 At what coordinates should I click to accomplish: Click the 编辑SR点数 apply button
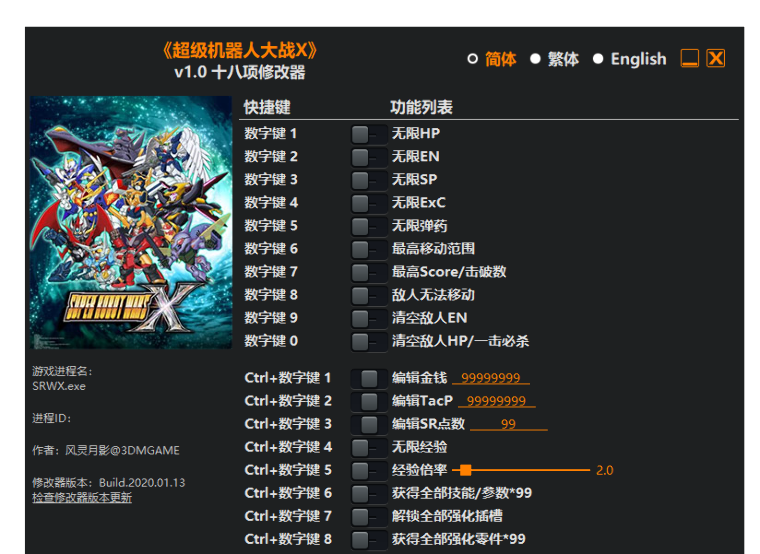[x=369, y=425]
